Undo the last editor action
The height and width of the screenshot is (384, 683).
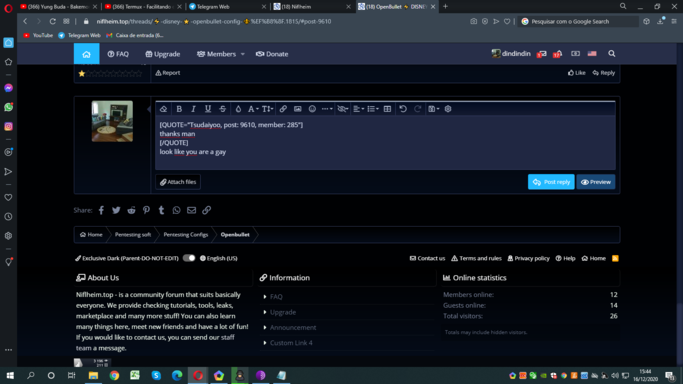point(403,109)
